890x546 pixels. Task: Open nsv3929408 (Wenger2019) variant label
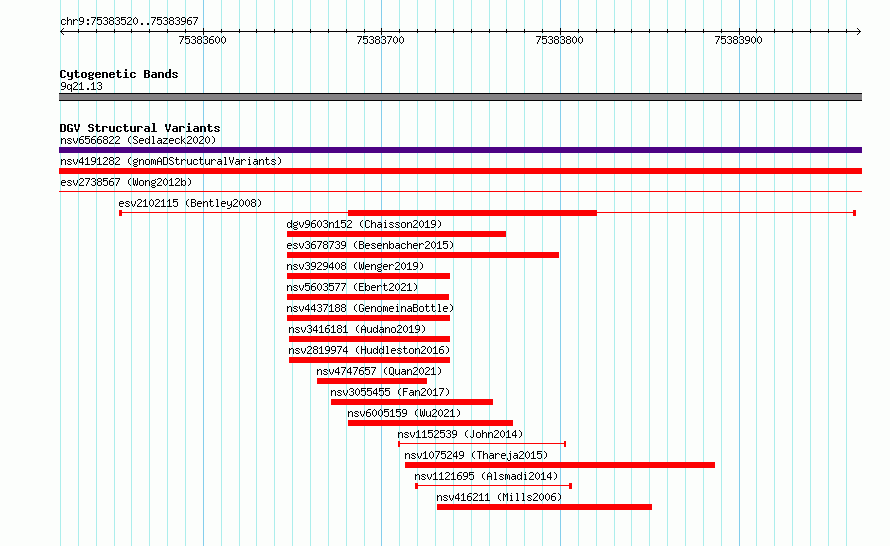click(355, 266)
